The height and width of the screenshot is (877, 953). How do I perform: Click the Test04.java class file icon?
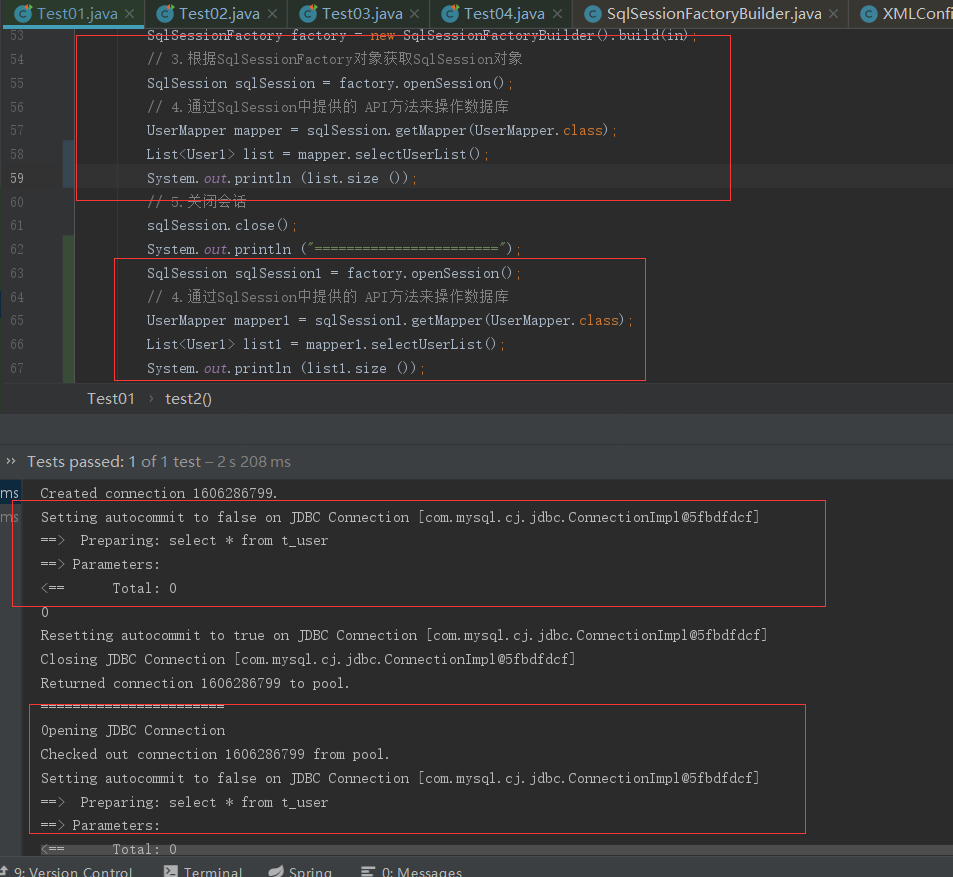coord(450,13)
